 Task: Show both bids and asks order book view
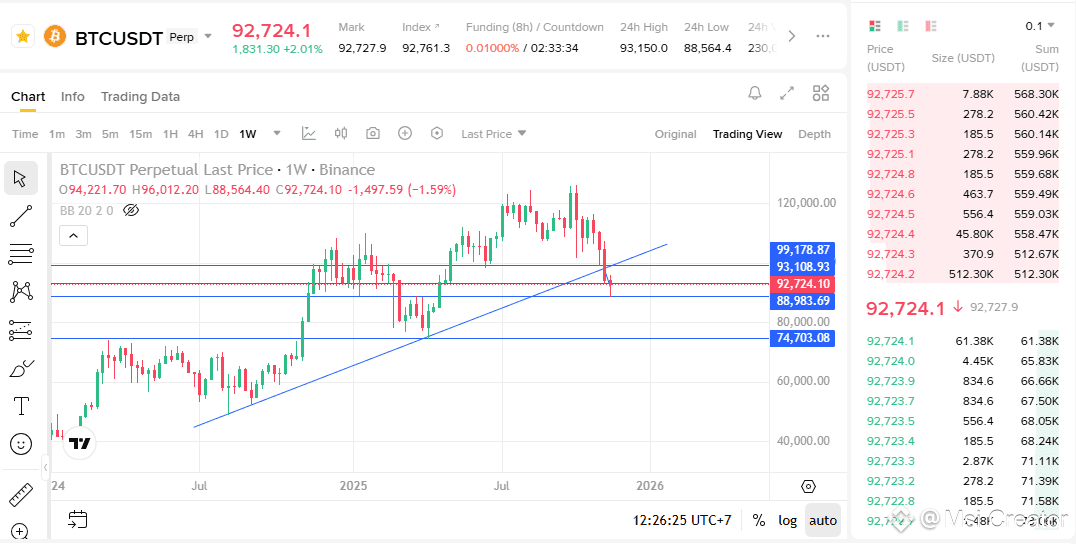click(x=874, y=26)
